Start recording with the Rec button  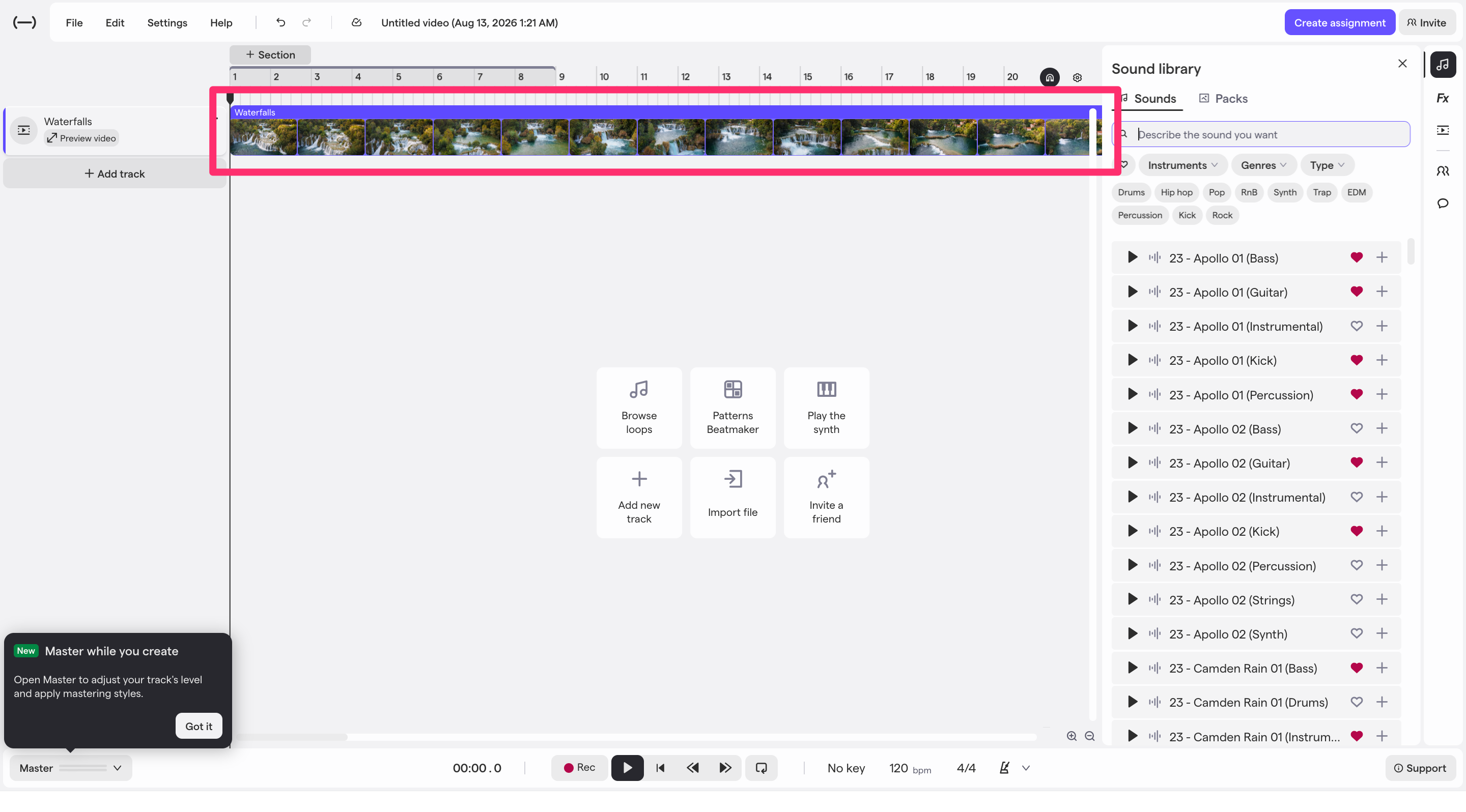[579, 768]
